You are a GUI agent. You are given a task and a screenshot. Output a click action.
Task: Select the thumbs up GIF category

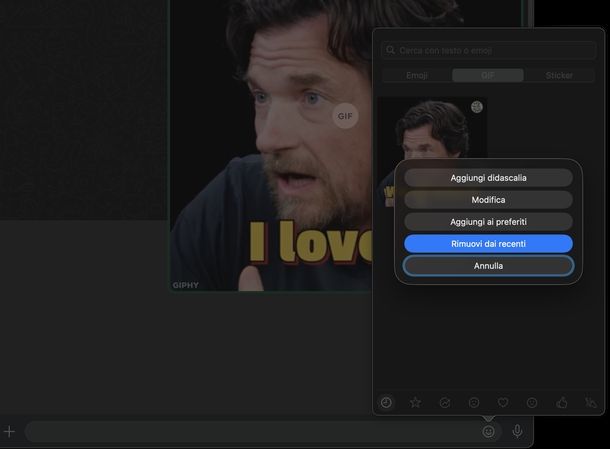(561, 402)
